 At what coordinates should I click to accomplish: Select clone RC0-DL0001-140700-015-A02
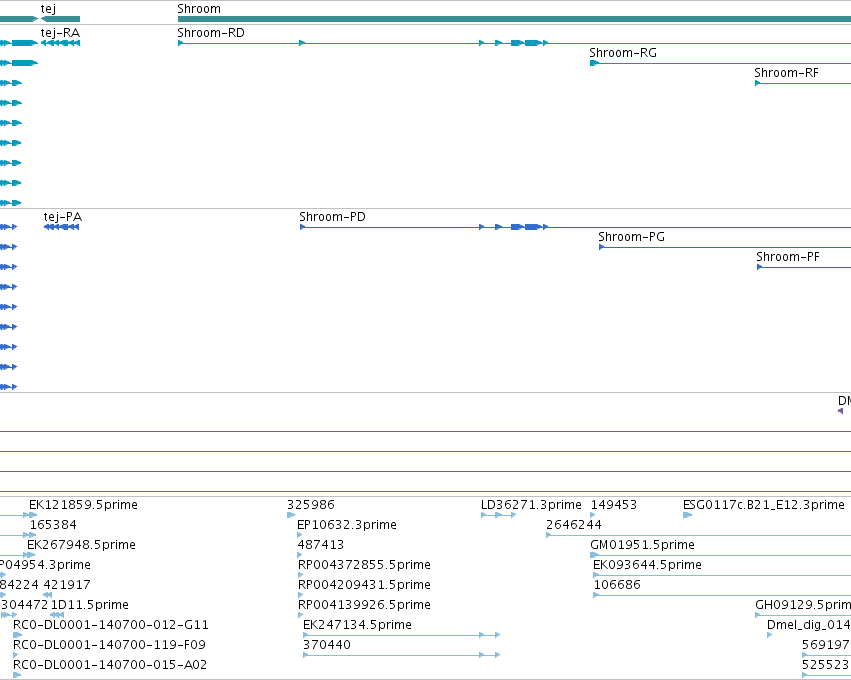point(110,665)
